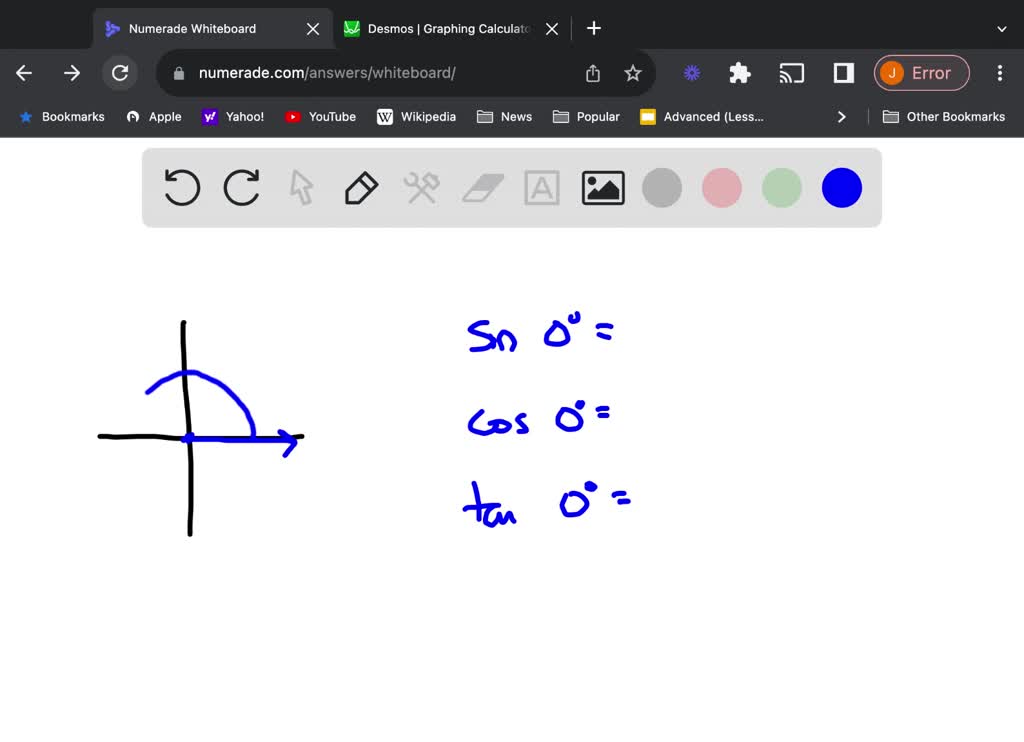The width and height of the screenshot is (1024, 742).
Task: Open the Chrome extensions puzzle icon
Action: tap(739, 73)
